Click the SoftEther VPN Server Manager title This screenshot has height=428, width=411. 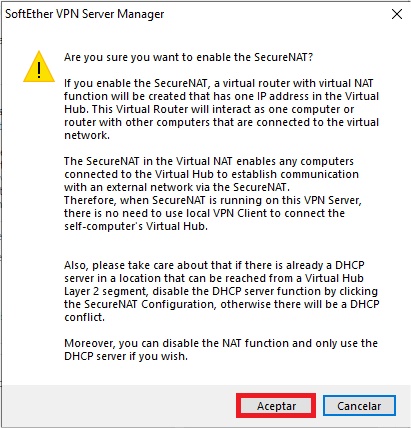pos(85,14)
